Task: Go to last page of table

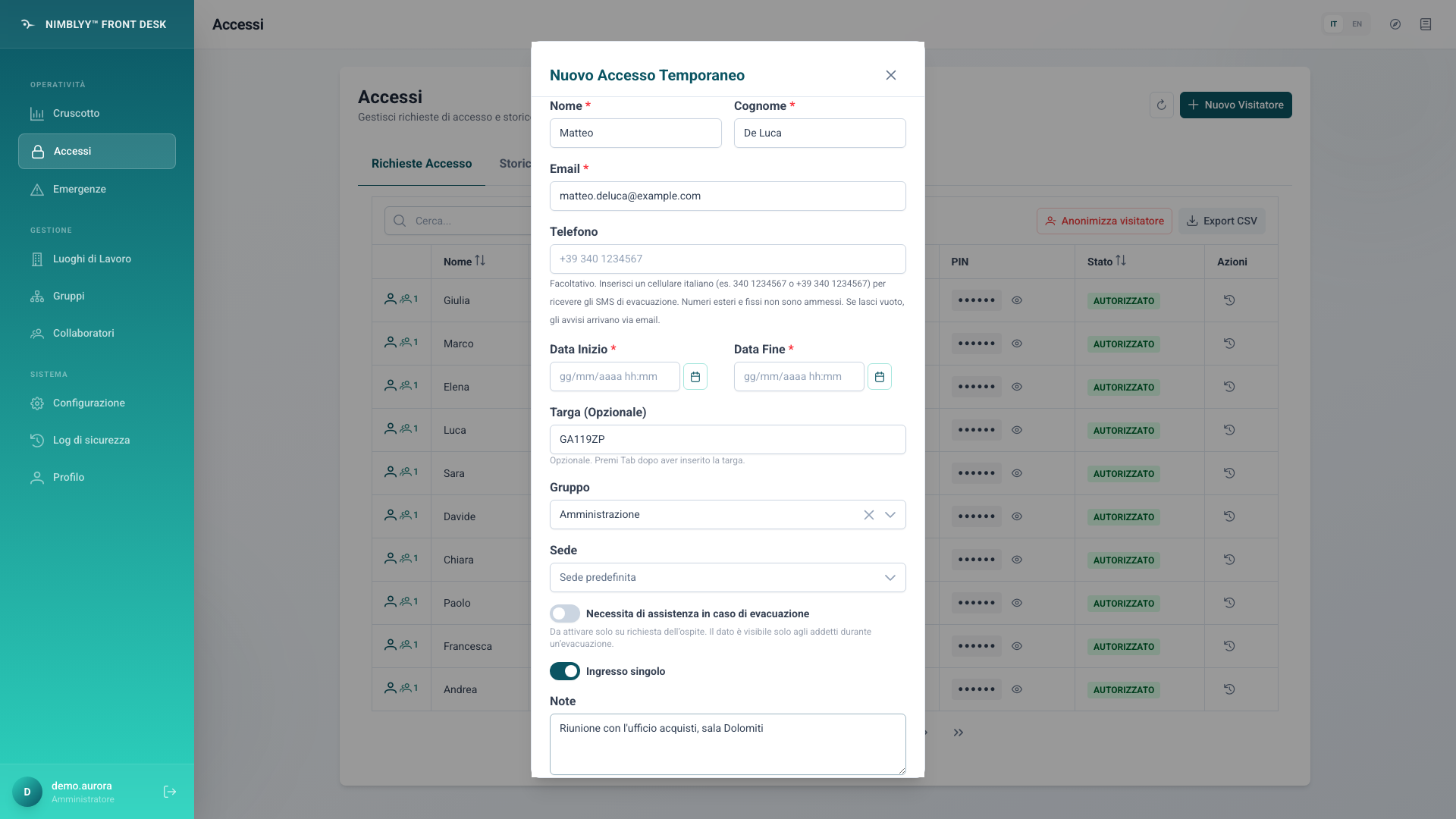Action: (959, 733)
